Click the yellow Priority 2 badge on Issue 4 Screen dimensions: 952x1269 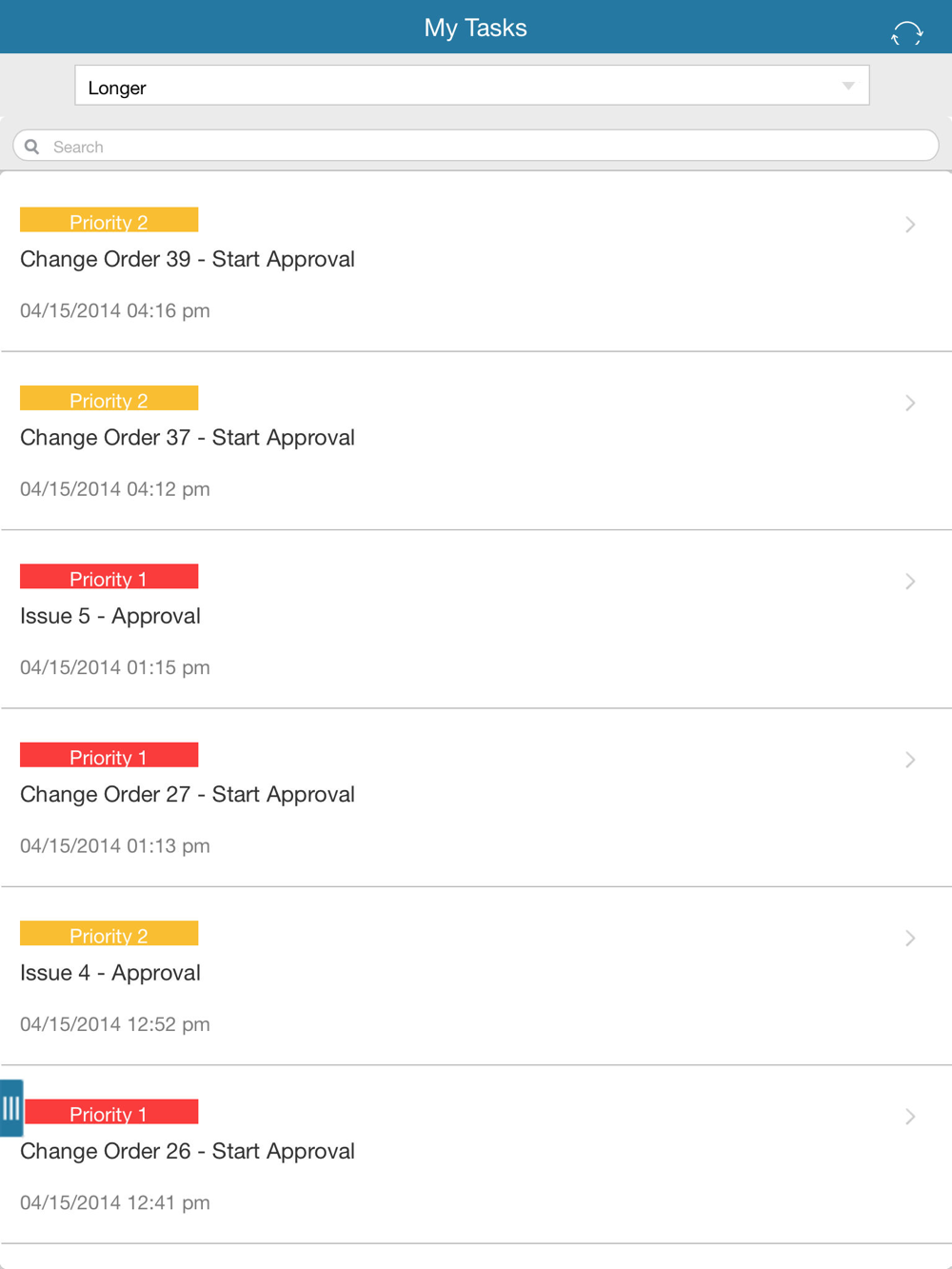tap(109, 934)
